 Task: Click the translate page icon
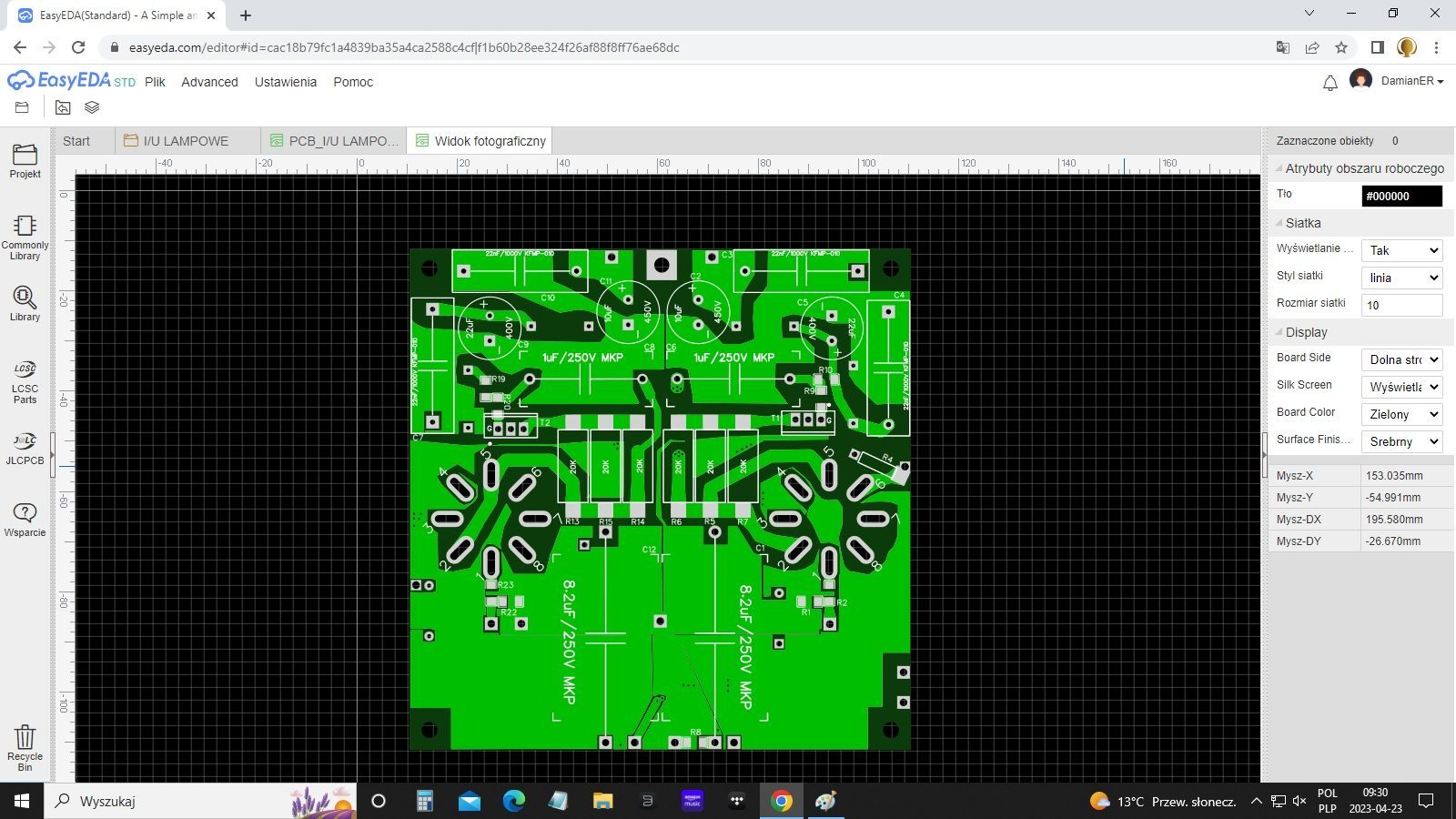pos(1283,47)
